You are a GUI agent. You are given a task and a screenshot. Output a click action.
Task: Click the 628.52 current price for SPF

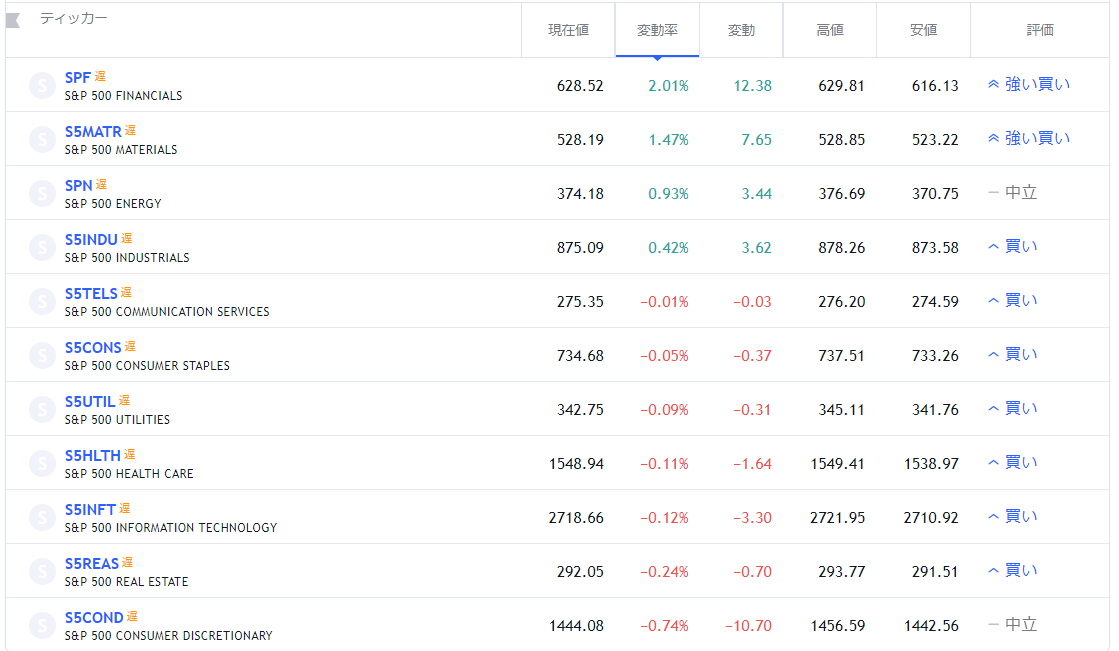tap(580, 86)
